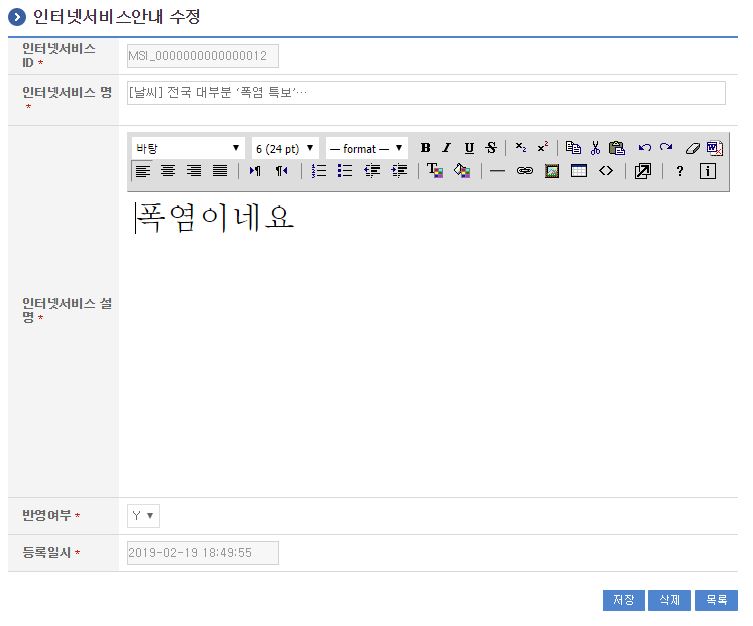Image resolution: width=753 pixels, height=626 pixels.
Task: Toggle center text alignment
Action: pos(168,171)
